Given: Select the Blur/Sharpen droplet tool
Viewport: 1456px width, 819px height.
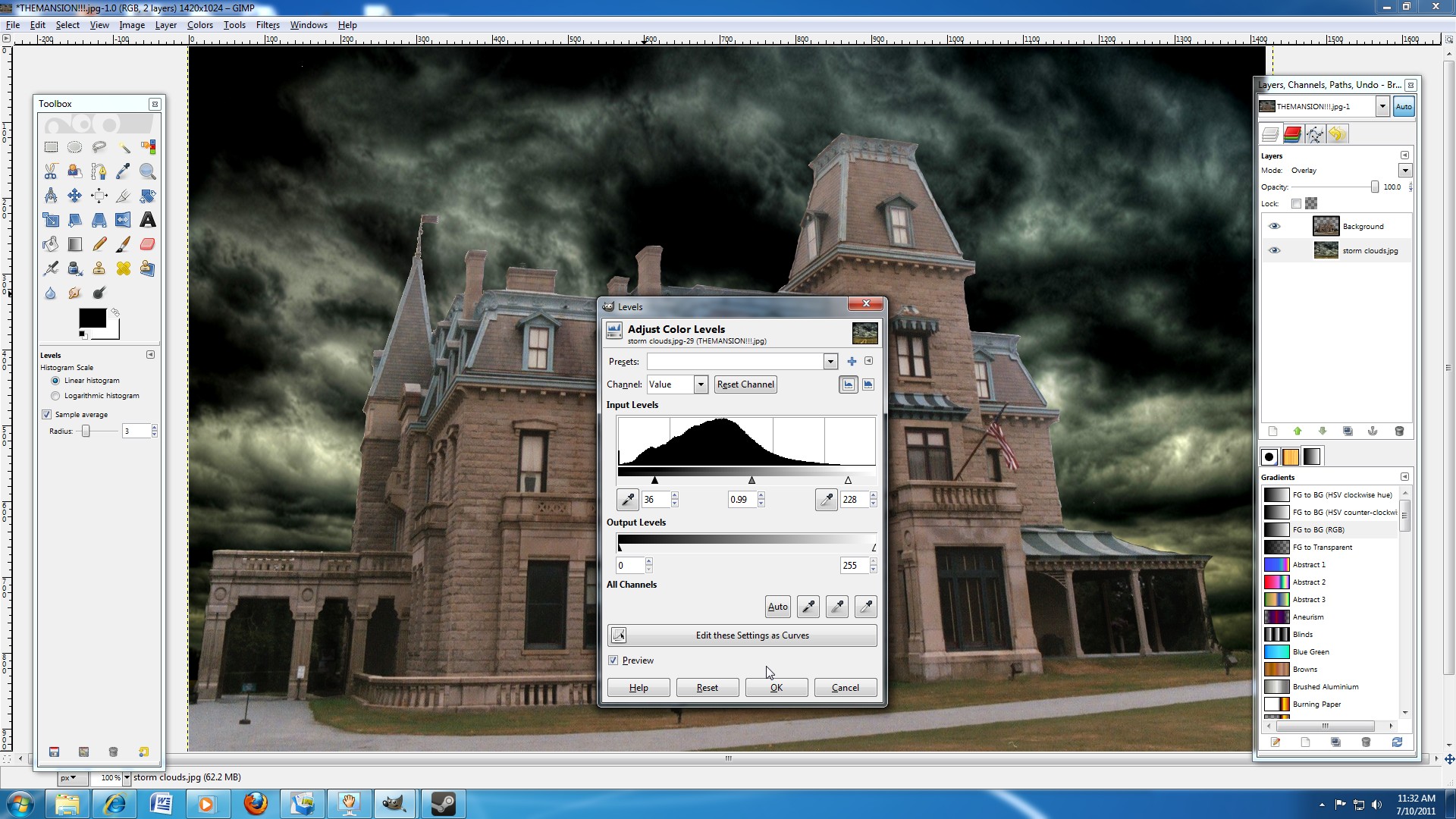Looking at the screenshot, I should pyautogui.click(x=51, y=293).
